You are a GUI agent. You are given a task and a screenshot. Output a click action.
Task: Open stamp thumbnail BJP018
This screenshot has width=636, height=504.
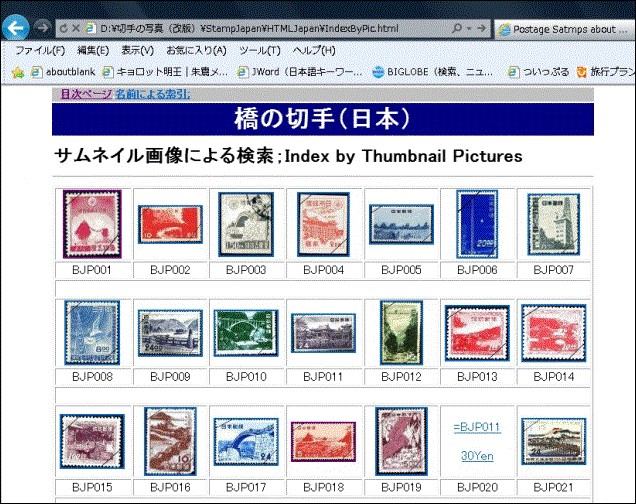click(323, 441)
